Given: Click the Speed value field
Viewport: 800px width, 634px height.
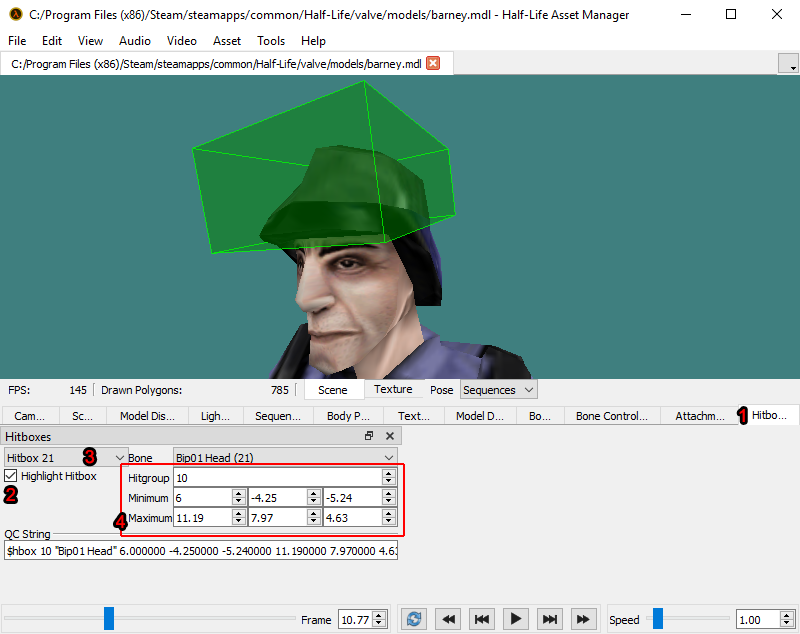Looking at the screenshot, I should tap(758, 619).
